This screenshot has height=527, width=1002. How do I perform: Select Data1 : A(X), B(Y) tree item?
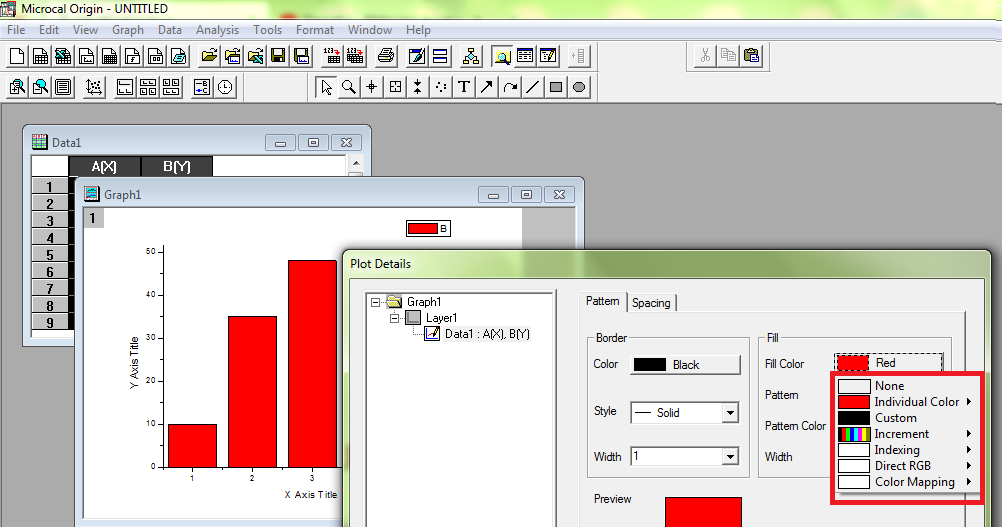coord(486,334)
